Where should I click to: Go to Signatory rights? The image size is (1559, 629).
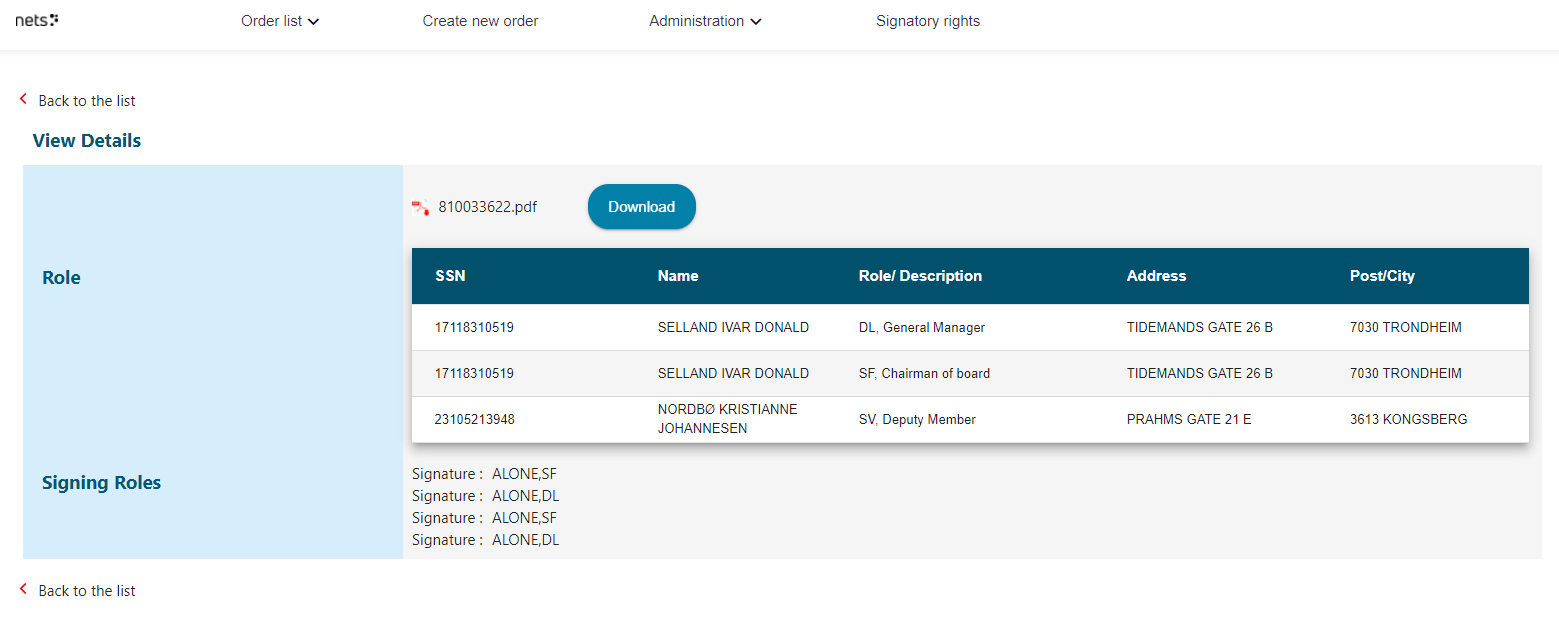pos(927,21)
